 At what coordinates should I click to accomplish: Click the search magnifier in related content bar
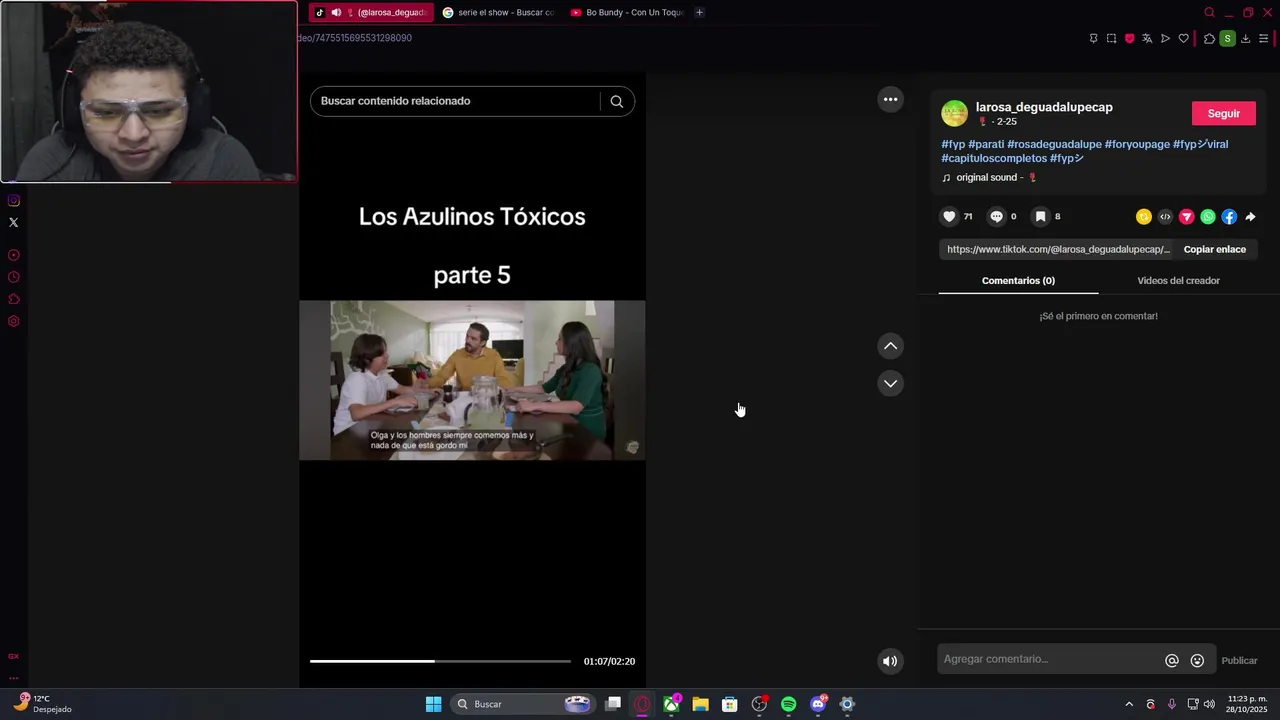click(617, 101)
